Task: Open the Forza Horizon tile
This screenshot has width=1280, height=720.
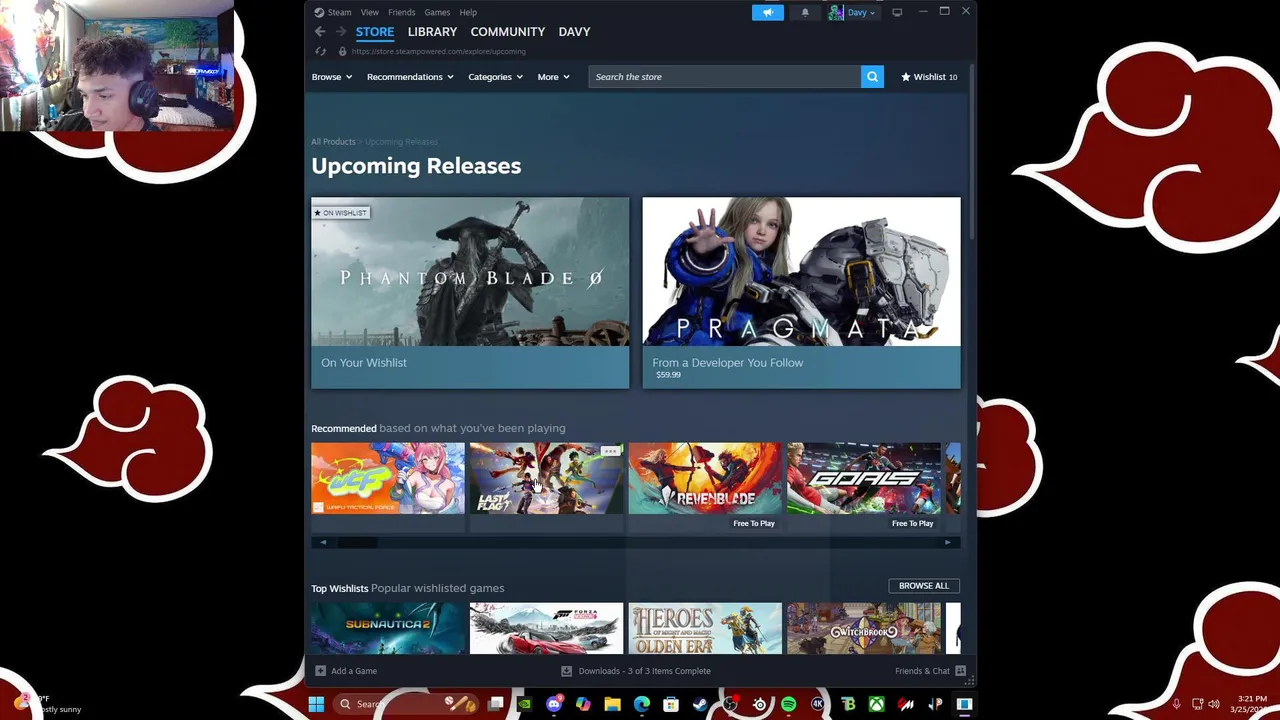Action: (x=546, y=628)
